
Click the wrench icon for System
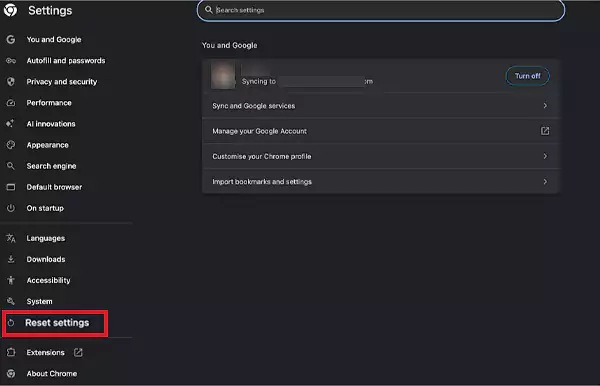coord(11,301)
